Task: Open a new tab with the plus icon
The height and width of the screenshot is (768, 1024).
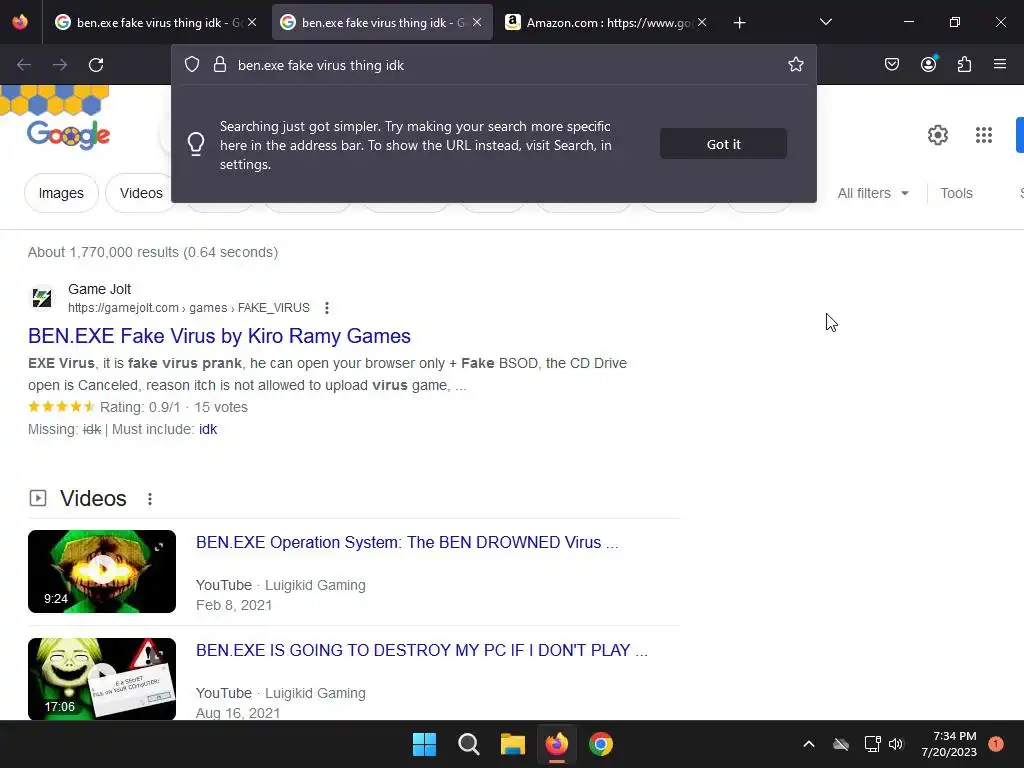Action: pyautogui.click(x=739, y=23)
